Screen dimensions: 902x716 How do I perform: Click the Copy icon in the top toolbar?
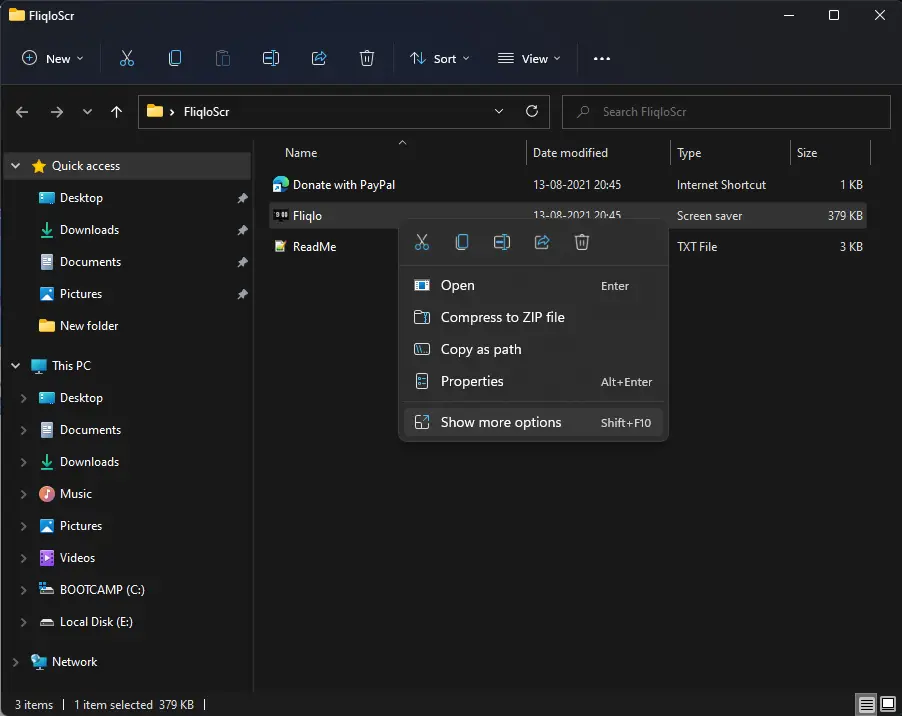point(175,59)
